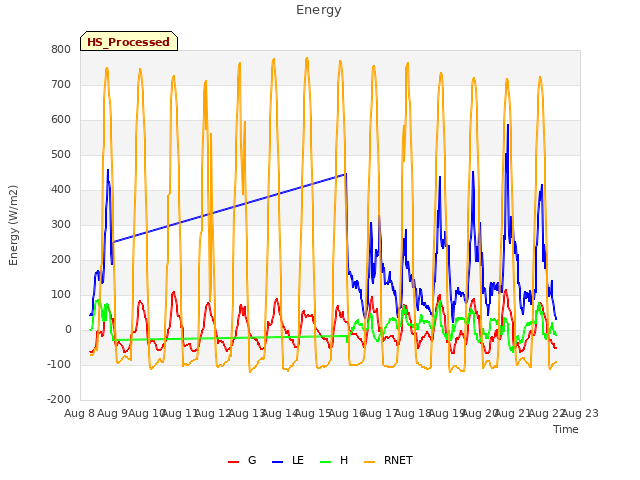
Task: Toggle the RNET series in legend
Action: click(x=388, y=460)
